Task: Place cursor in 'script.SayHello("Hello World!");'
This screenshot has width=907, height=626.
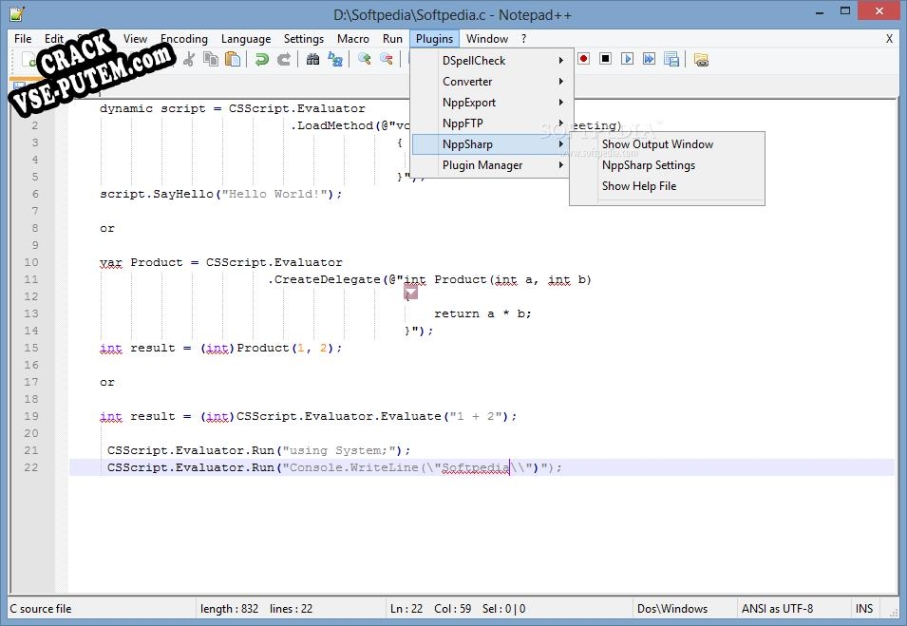Action: tap(220, 194)
